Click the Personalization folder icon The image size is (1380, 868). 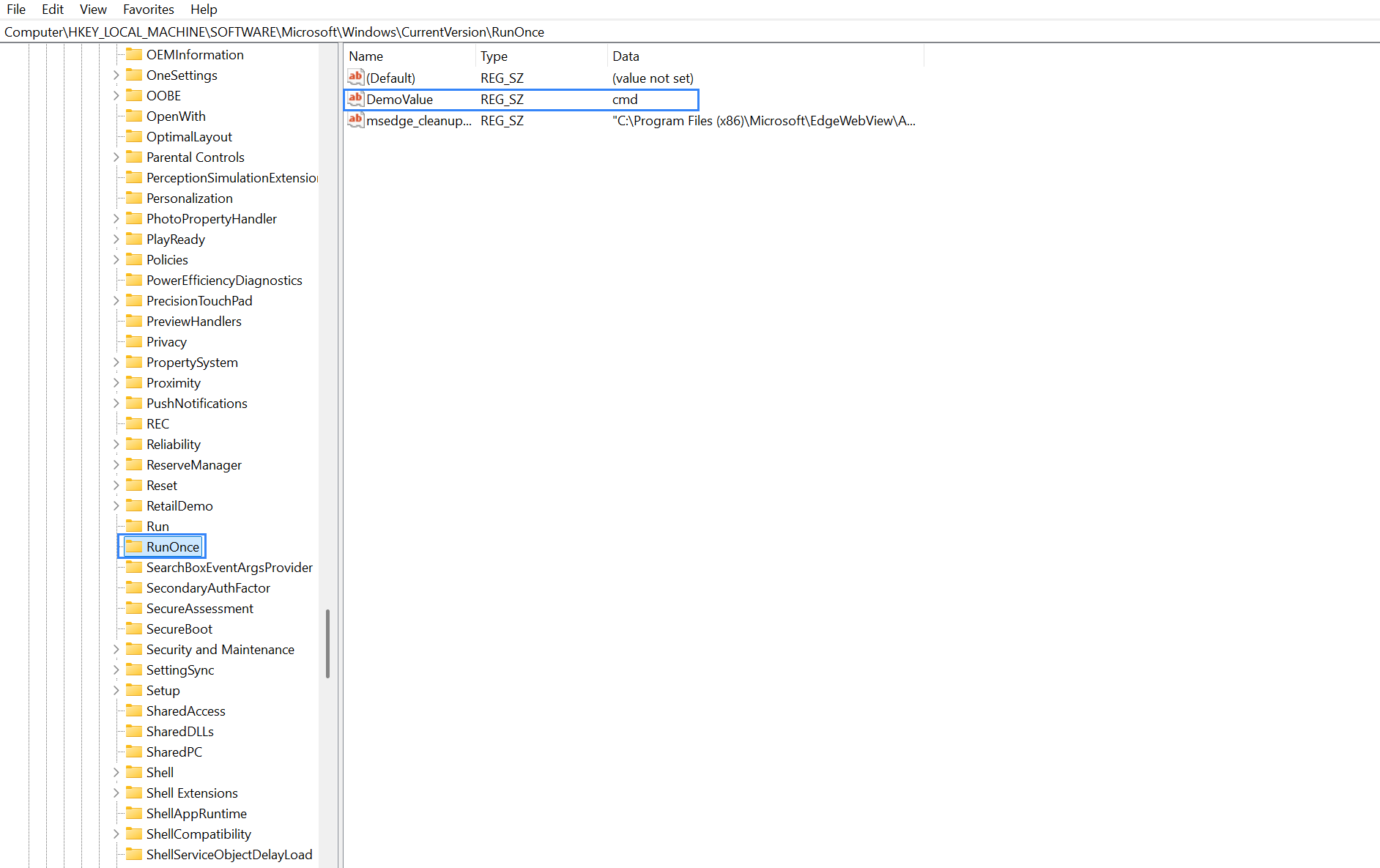[134, 198]
